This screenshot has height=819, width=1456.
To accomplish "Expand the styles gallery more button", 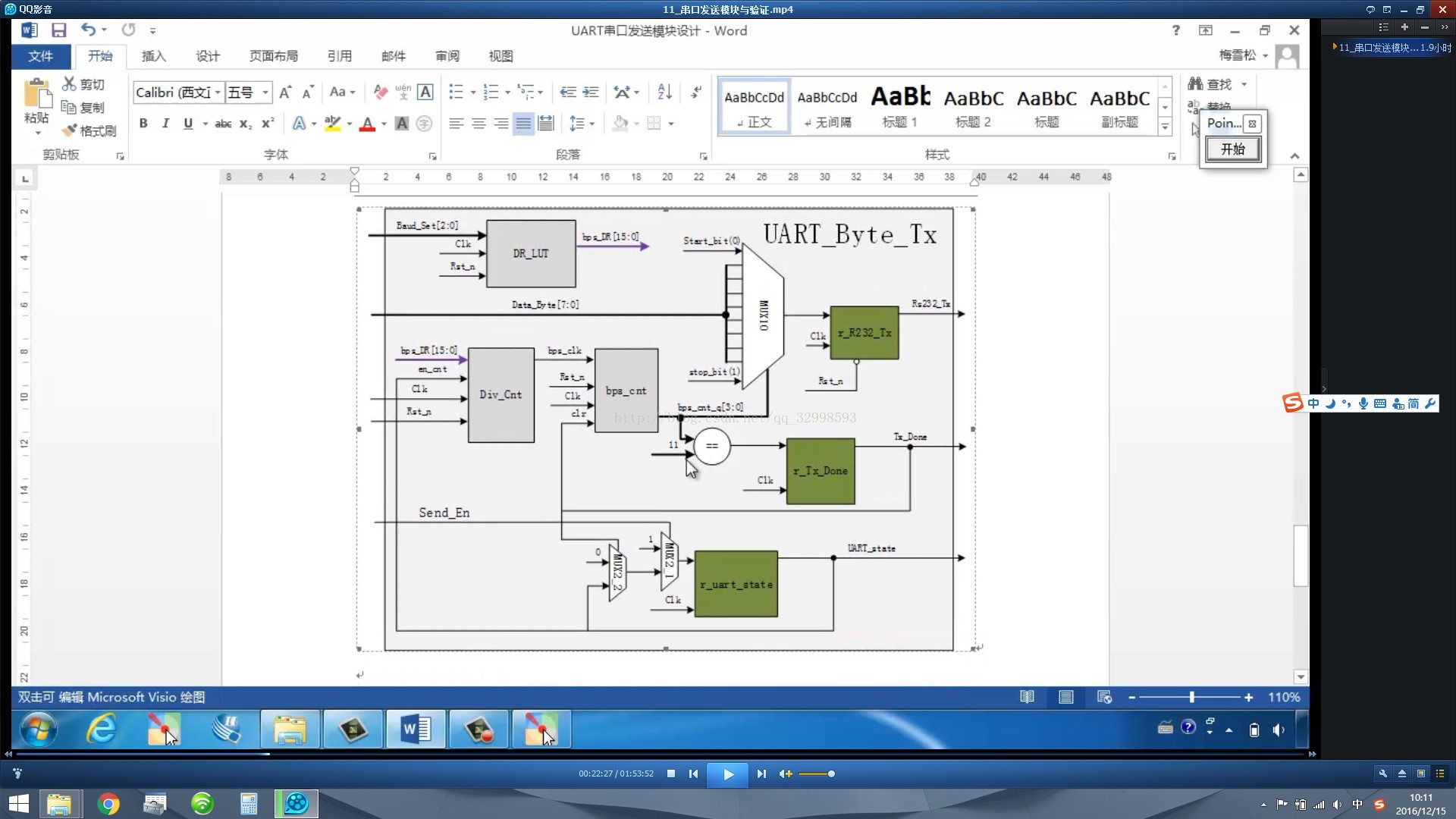I will coord(1165,126).
